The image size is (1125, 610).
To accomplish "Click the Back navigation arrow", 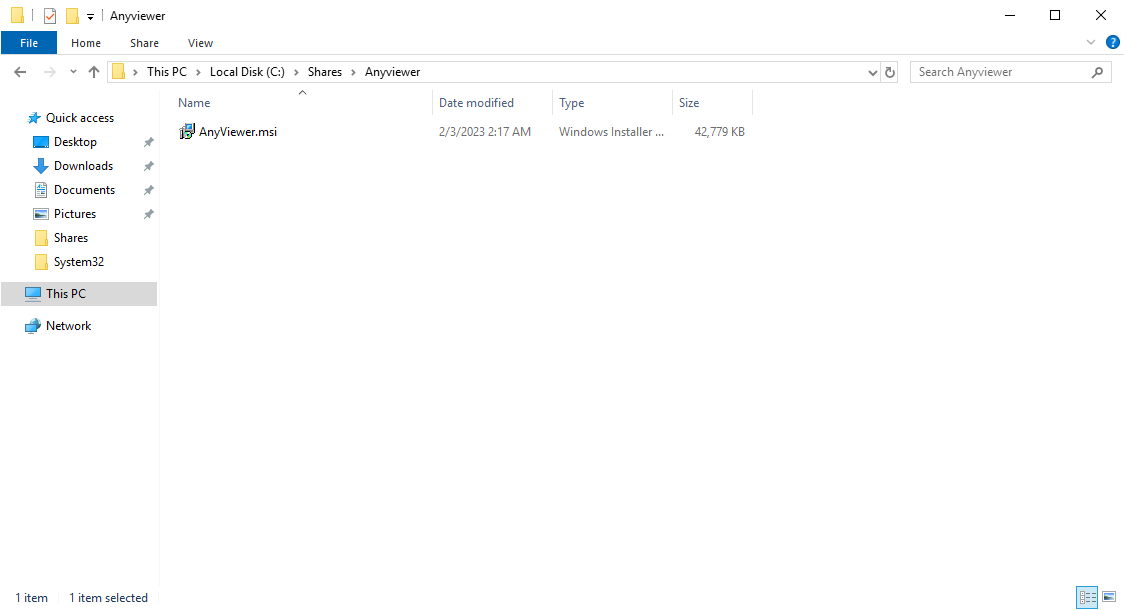I will click(x=20, y=72).
